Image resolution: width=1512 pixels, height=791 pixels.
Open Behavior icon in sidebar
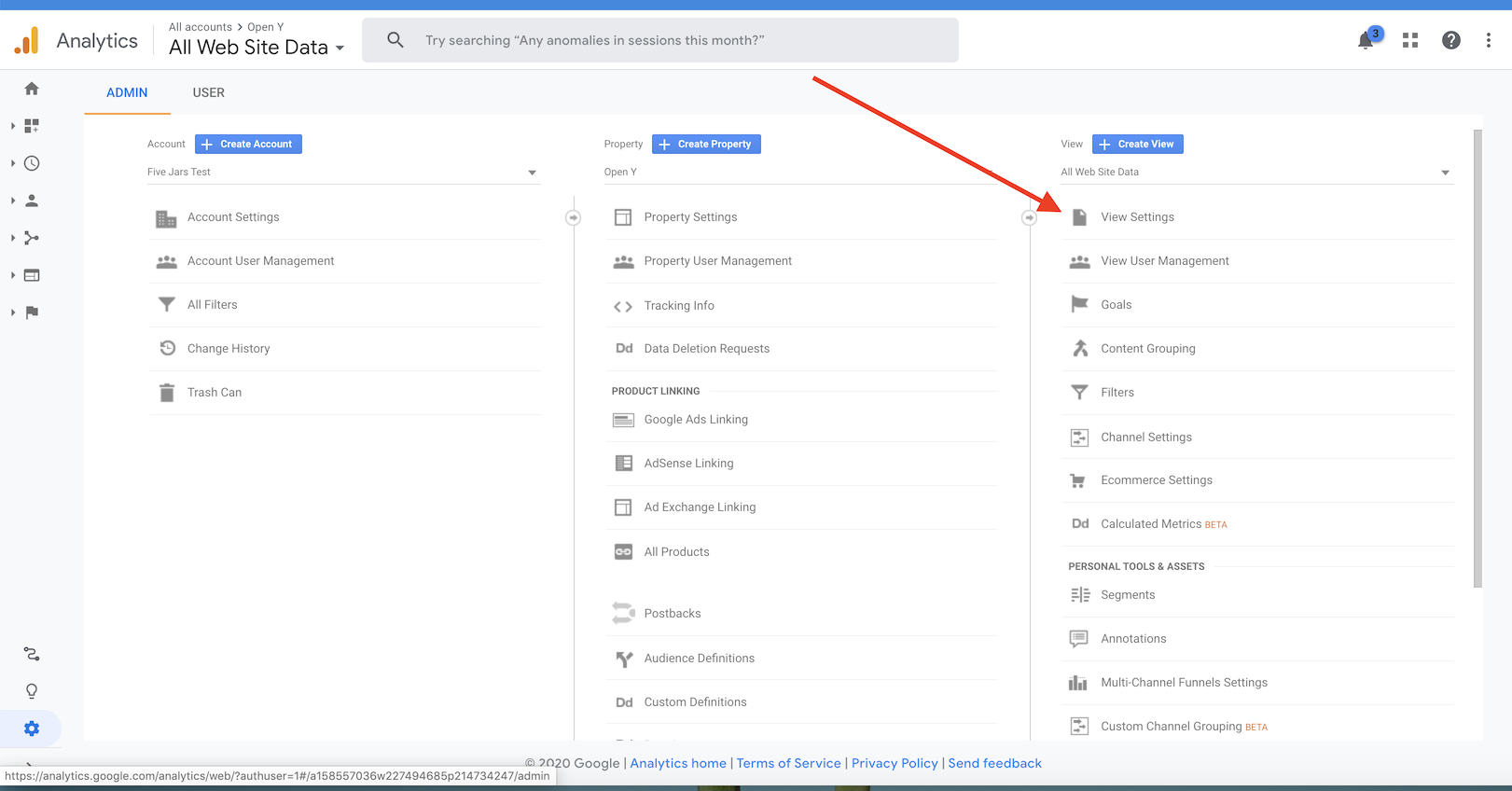click(32, 275)
